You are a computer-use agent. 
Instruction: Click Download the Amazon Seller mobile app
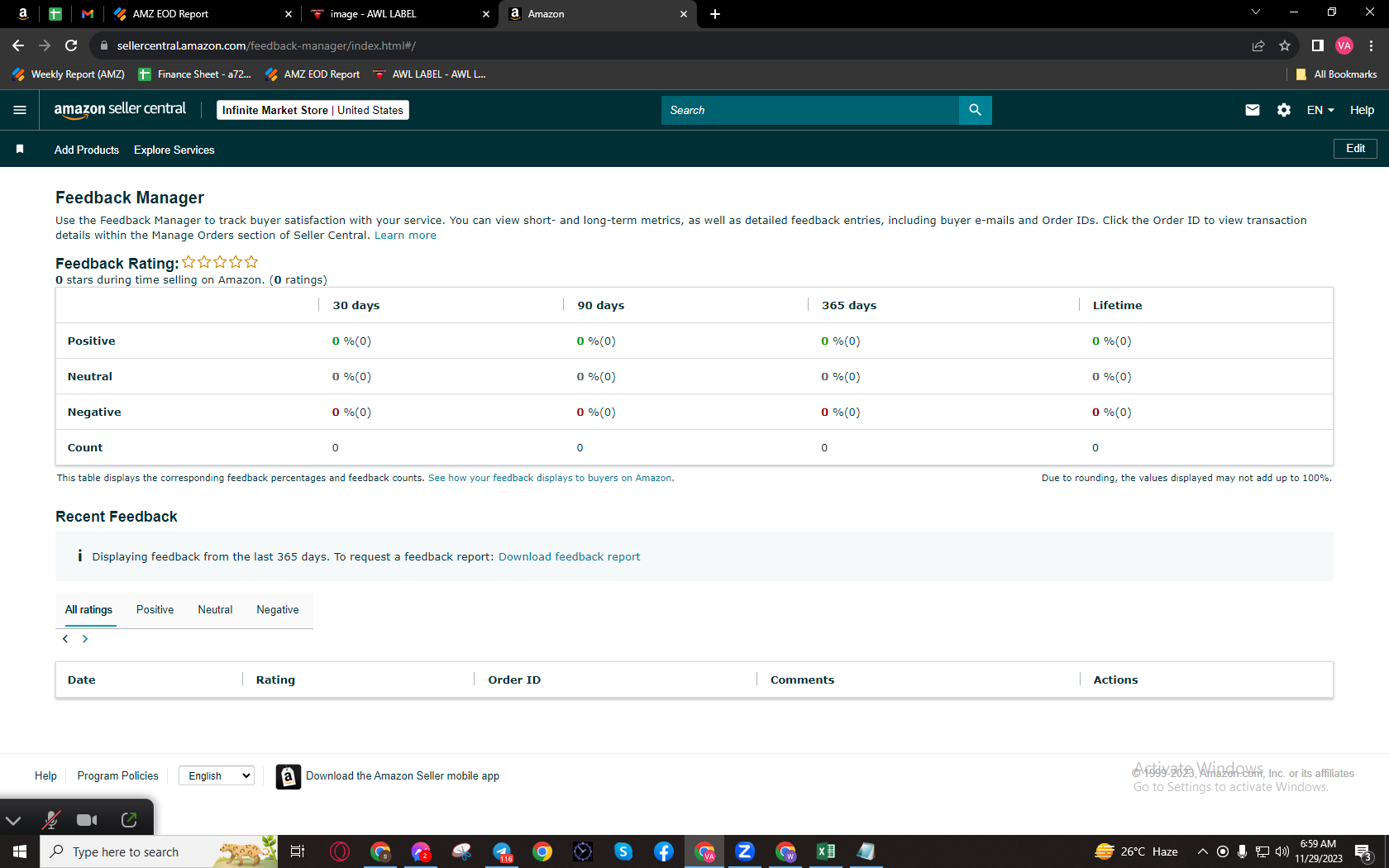tap(403, 776)
